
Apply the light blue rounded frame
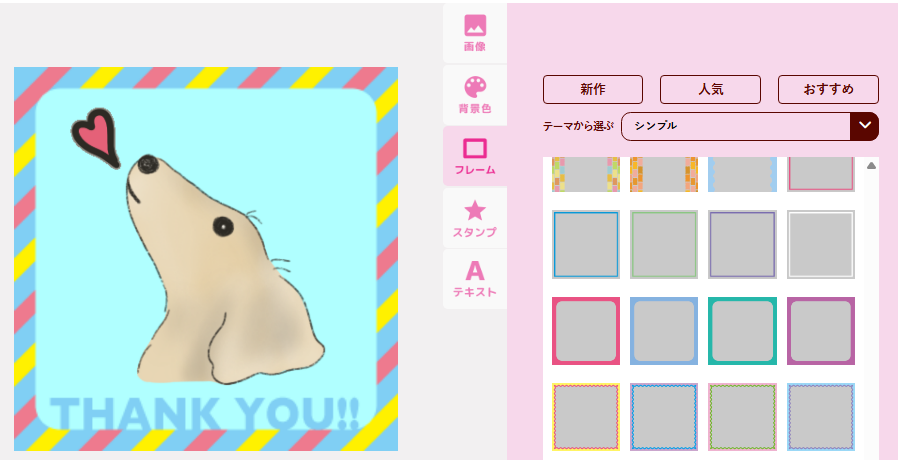point(664,331)
